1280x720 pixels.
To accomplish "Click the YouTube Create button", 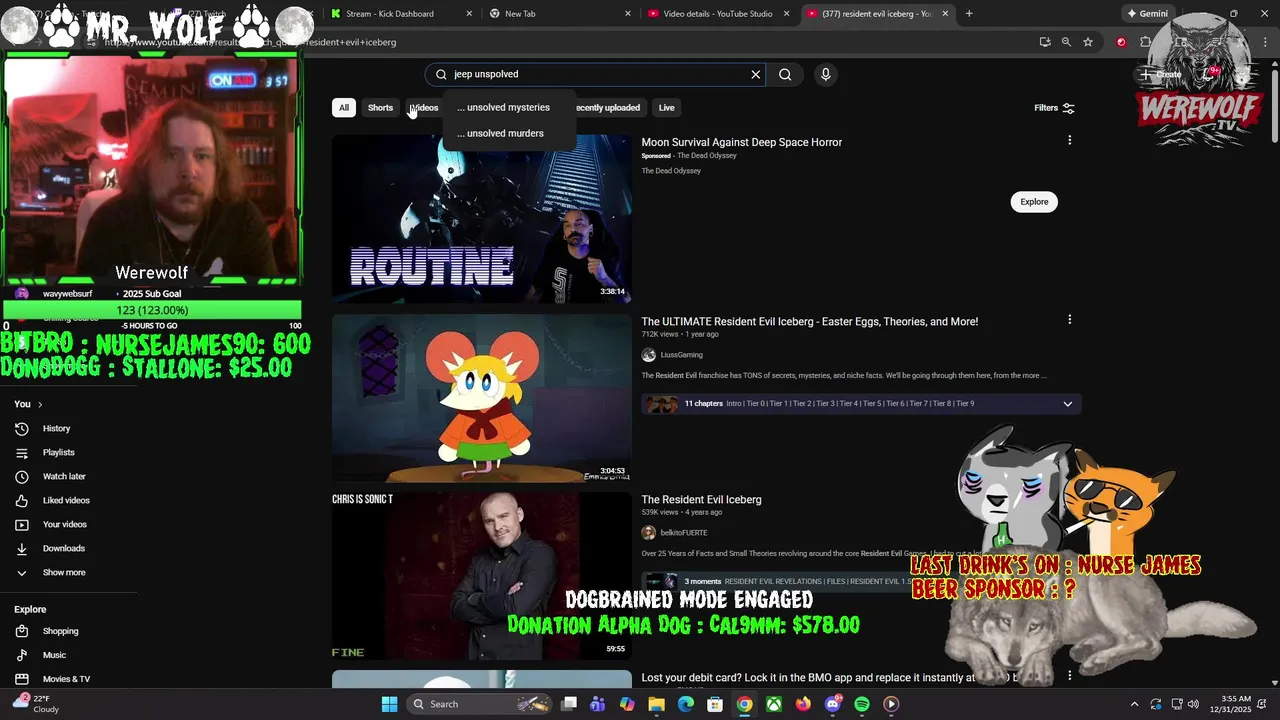I will coord(1162,74).
